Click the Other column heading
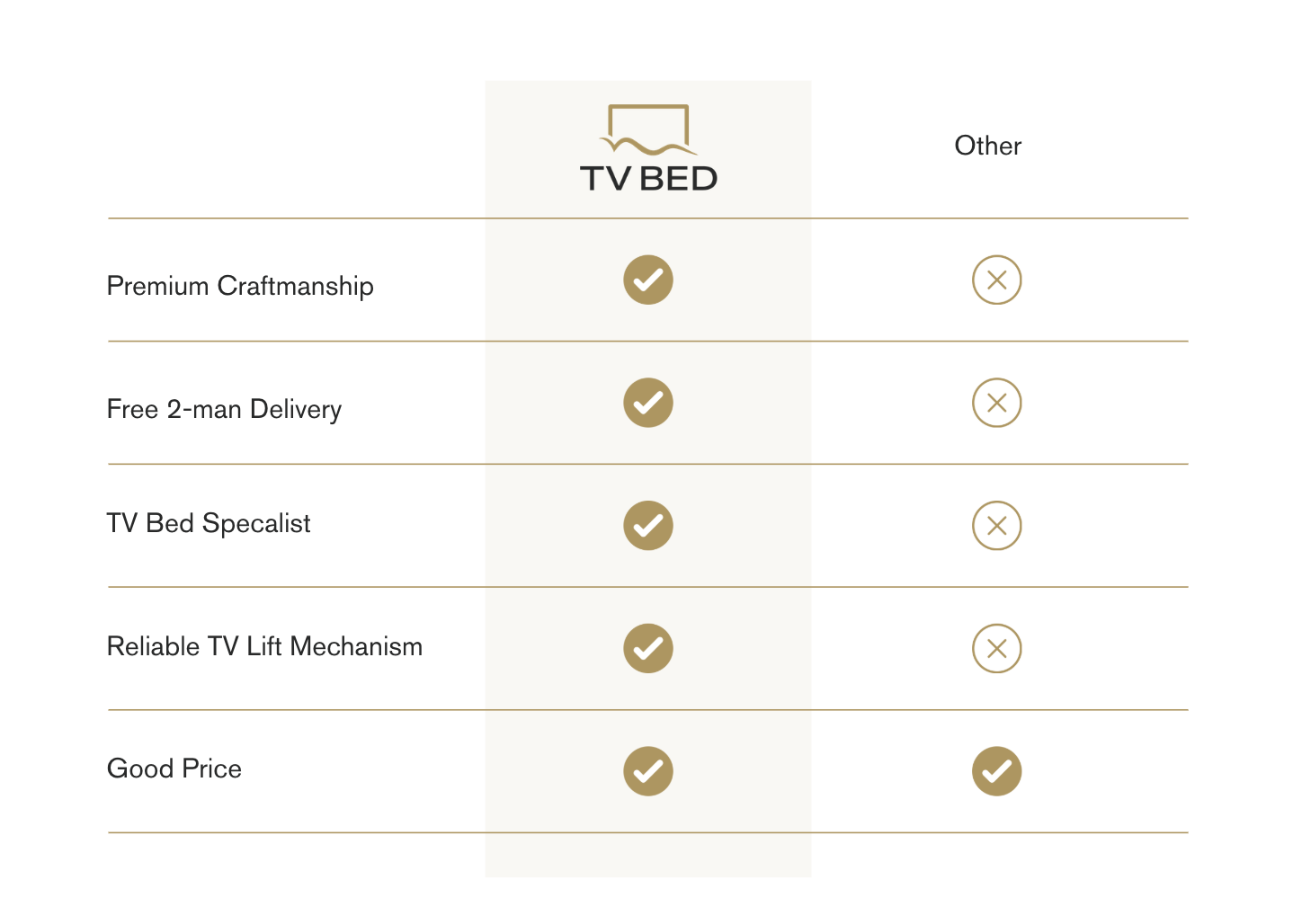Viewport: 1293px width, 924px height. click(987, 146)
